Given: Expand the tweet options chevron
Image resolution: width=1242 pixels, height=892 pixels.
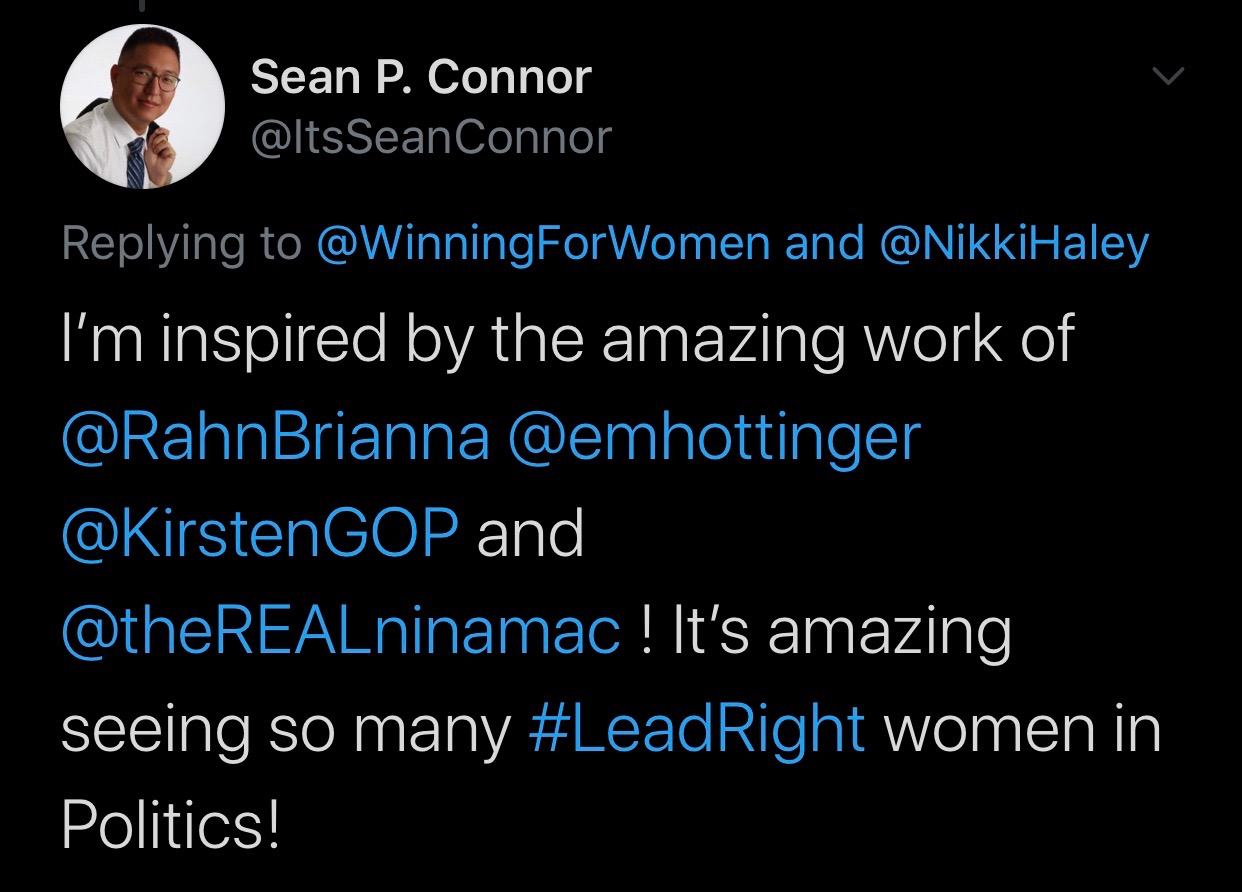Looking at the screenshot, I should point(1167,76).
